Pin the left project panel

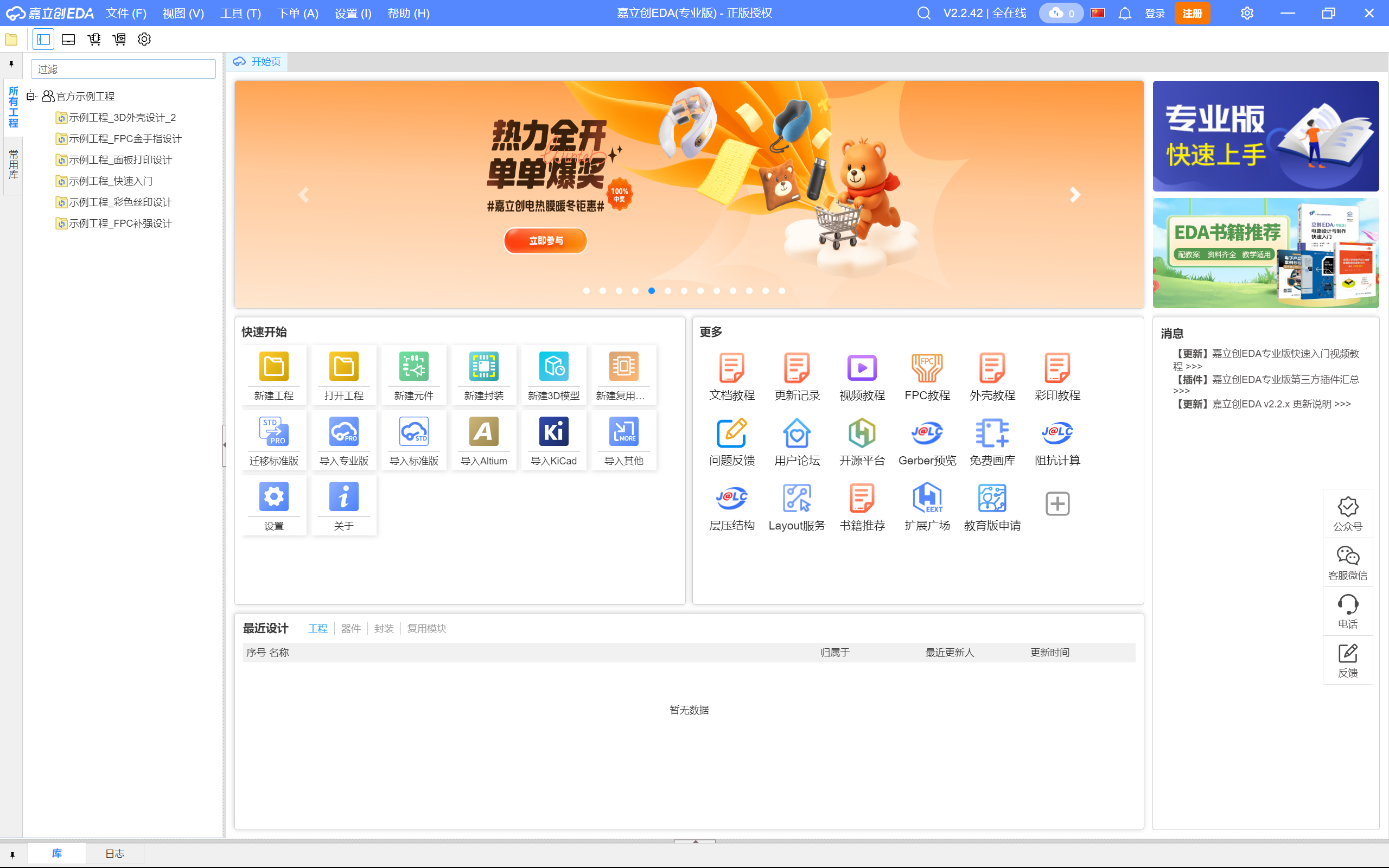pyautogui.click(x=11, y=63)
